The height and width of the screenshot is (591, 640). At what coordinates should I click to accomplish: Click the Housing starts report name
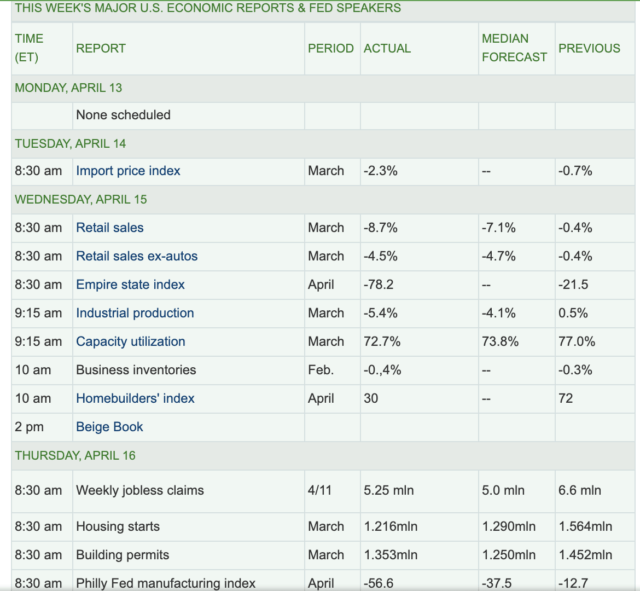tap(118, 526)
